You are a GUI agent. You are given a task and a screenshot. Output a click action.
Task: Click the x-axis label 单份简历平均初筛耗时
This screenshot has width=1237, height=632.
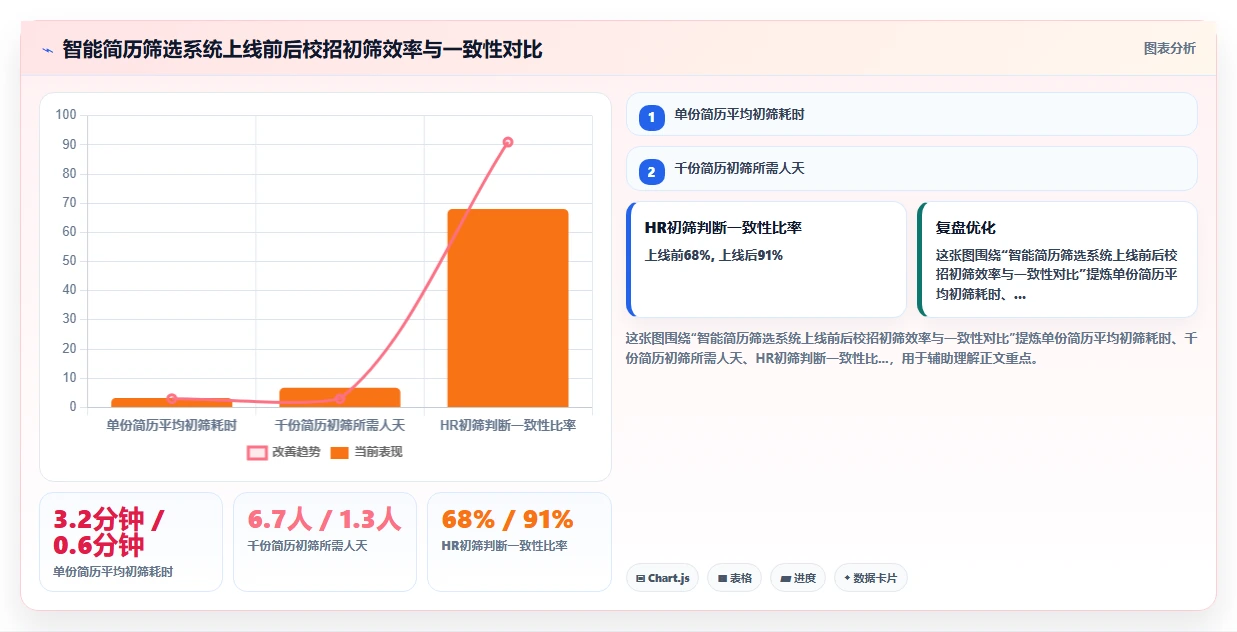172,425
